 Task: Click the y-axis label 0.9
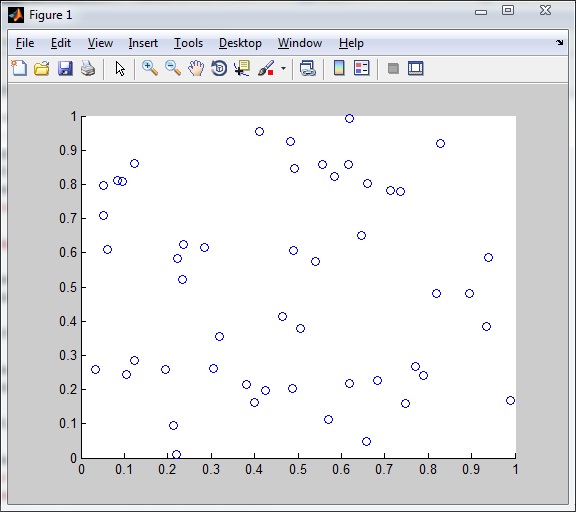[68, 150]
